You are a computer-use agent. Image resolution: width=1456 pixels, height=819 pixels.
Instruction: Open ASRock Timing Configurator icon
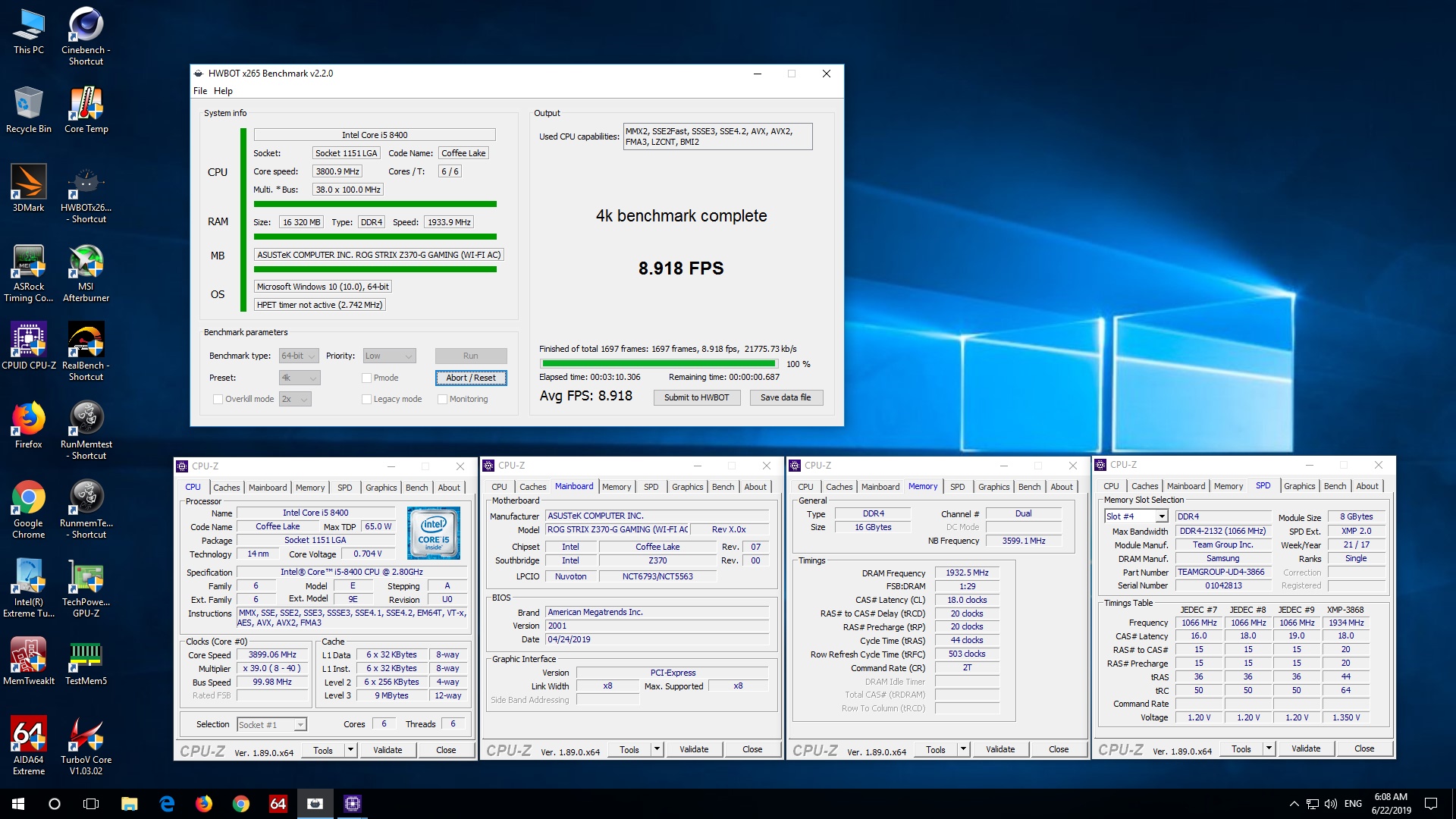pyautogui.click(x=29, y=273)
